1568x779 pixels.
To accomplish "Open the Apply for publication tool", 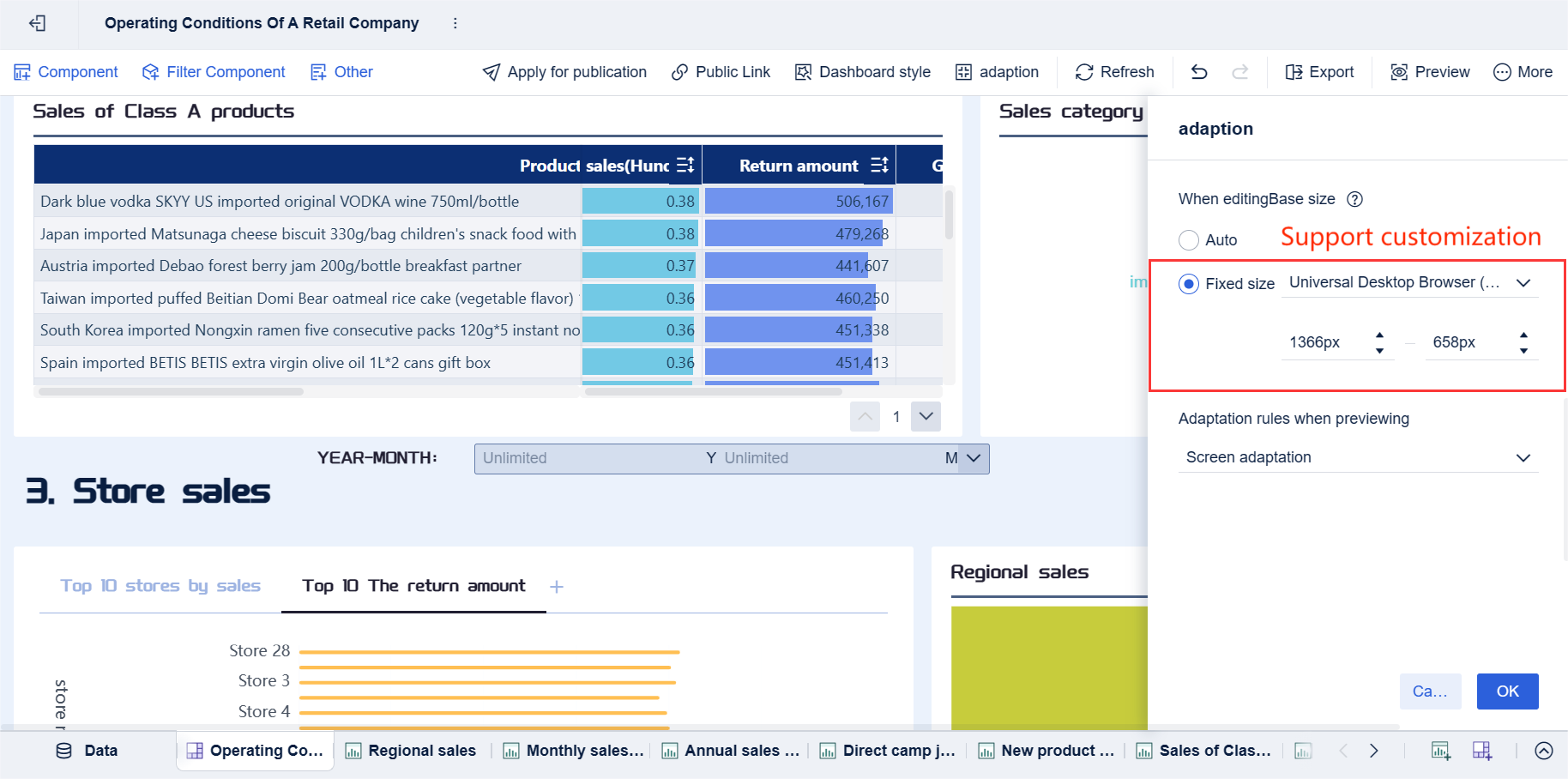I will click(564, 72).
